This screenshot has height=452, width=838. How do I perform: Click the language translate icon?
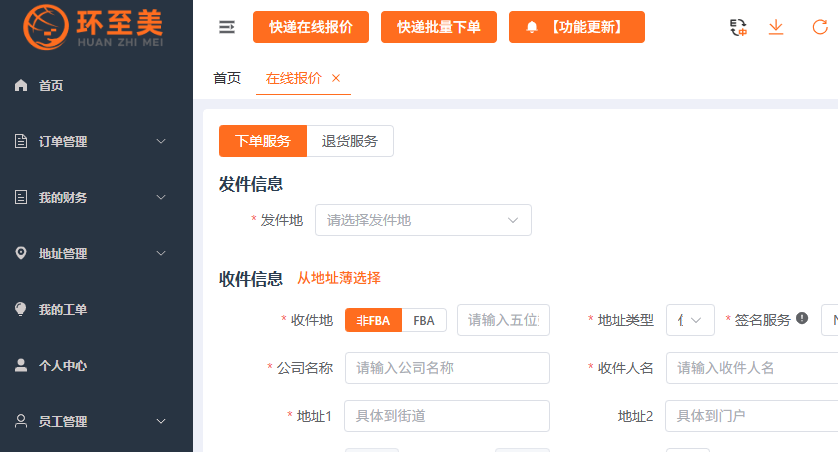tap(739, 28)
